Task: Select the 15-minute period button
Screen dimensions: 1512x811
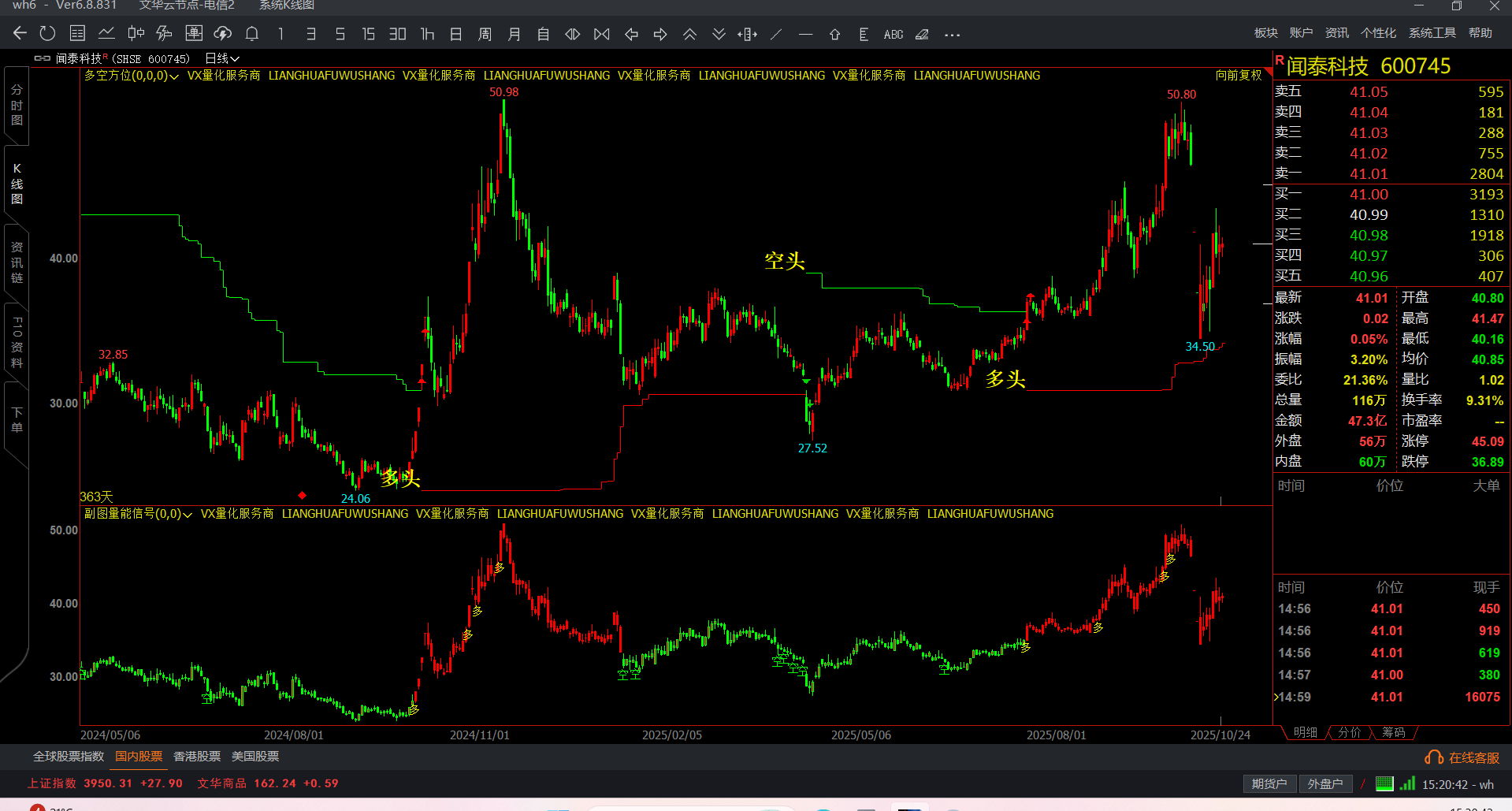Action: (368, 34)
